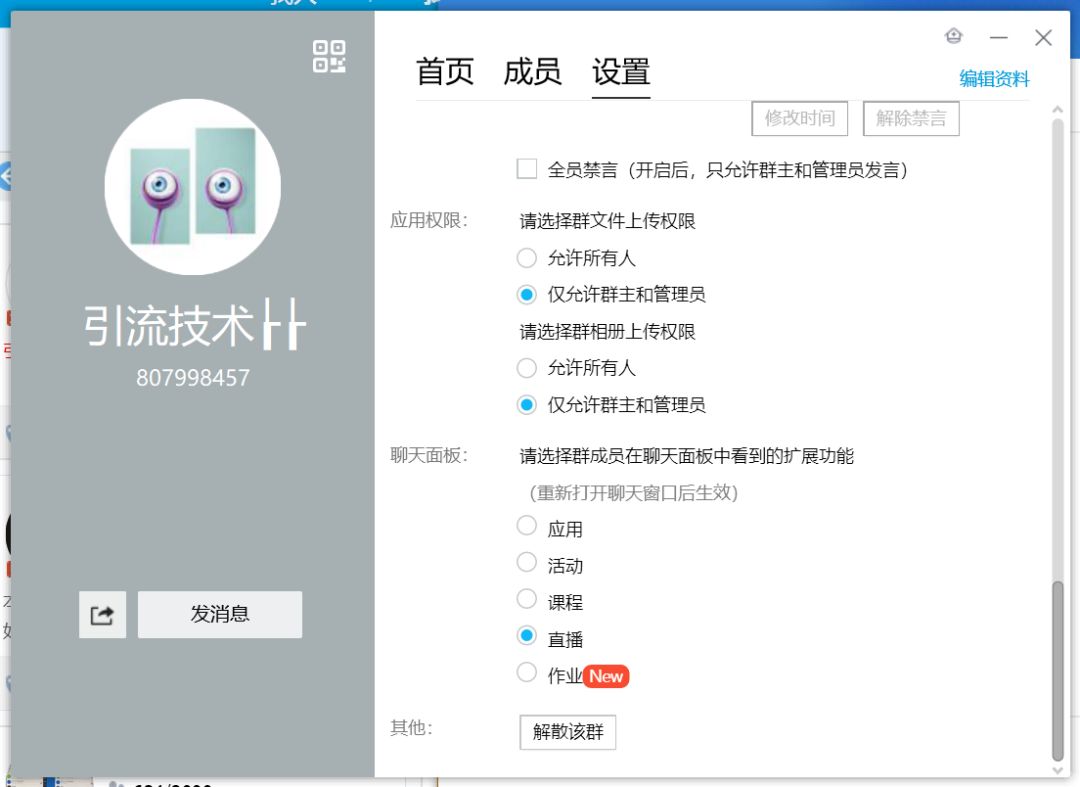Click the settings panel scrollbar thumb
Screen dimensions: 1080x787
pos(1057,671)
